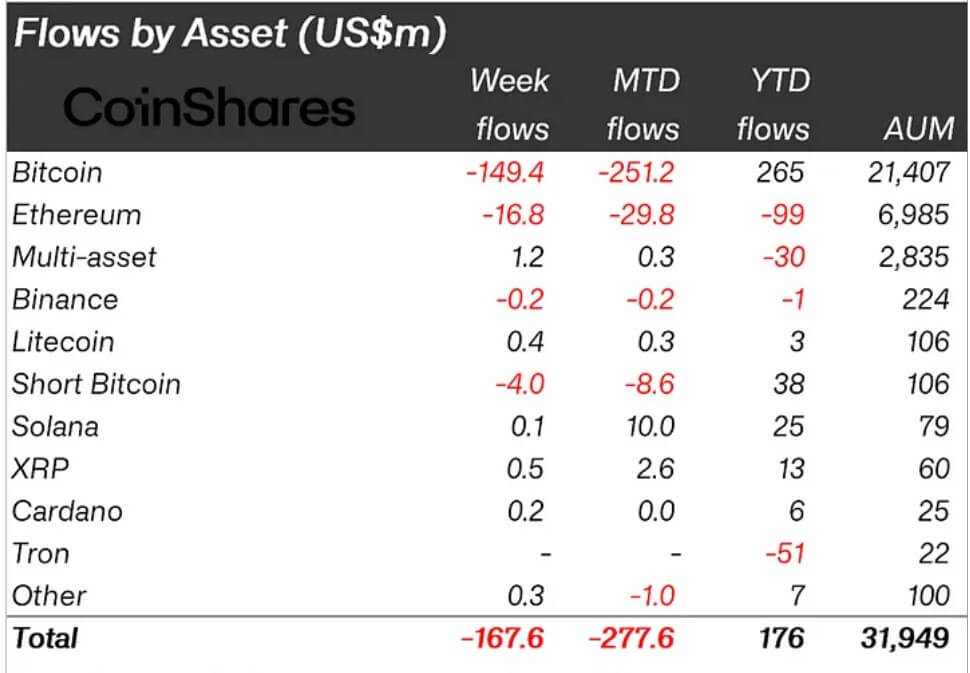Select the Other row label
Image resolution: width=970 pixels, height=673 pixels.
click(49, 596)
